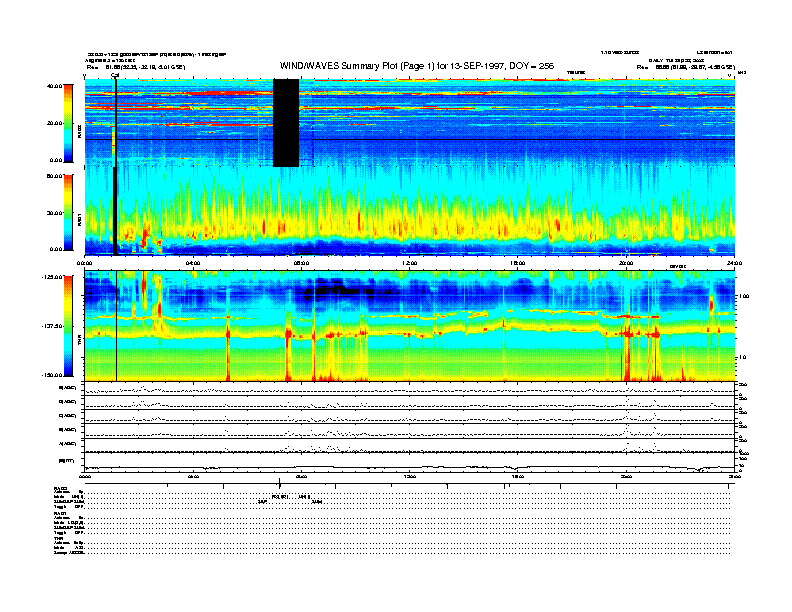Click the 100 tick label right of TNR
This screenshot has width=792, height=612.
(744, 296)
